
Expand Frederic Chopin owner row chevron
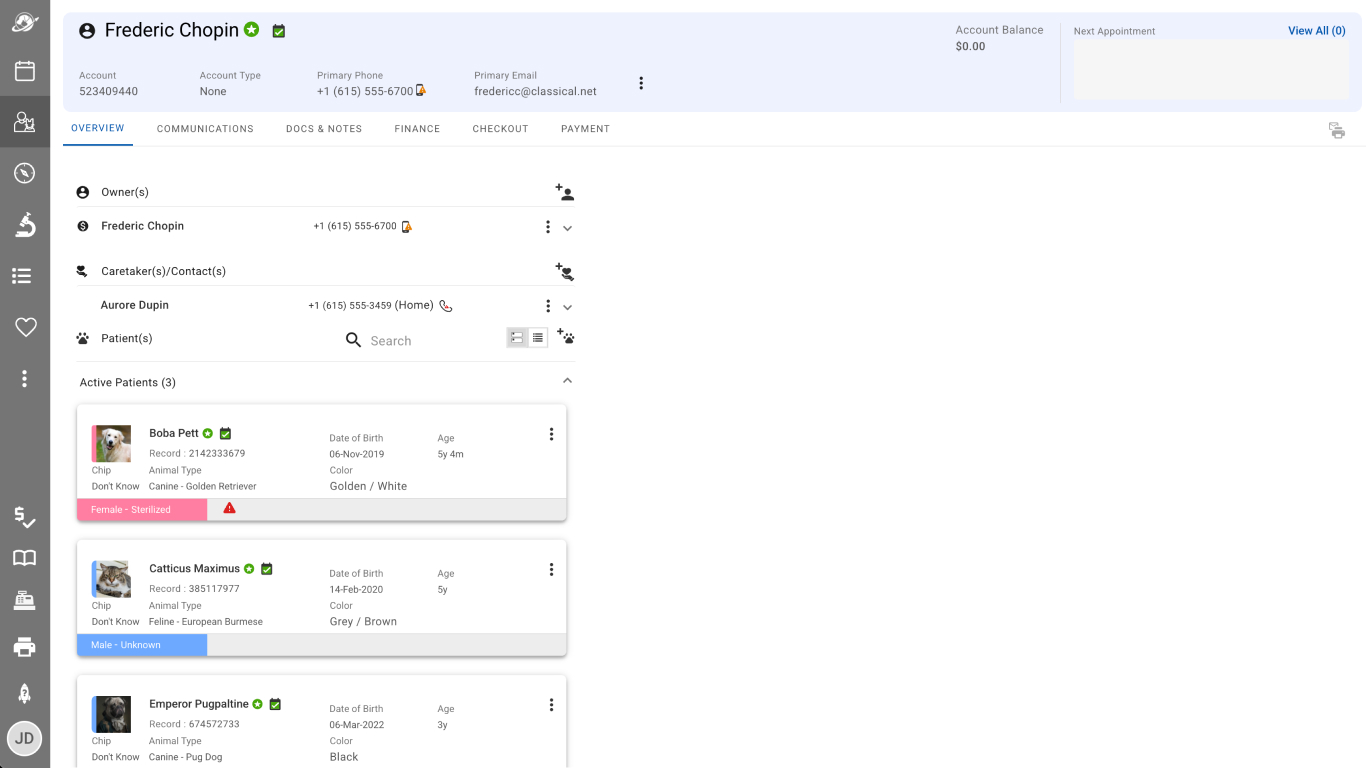coord(567,228)
